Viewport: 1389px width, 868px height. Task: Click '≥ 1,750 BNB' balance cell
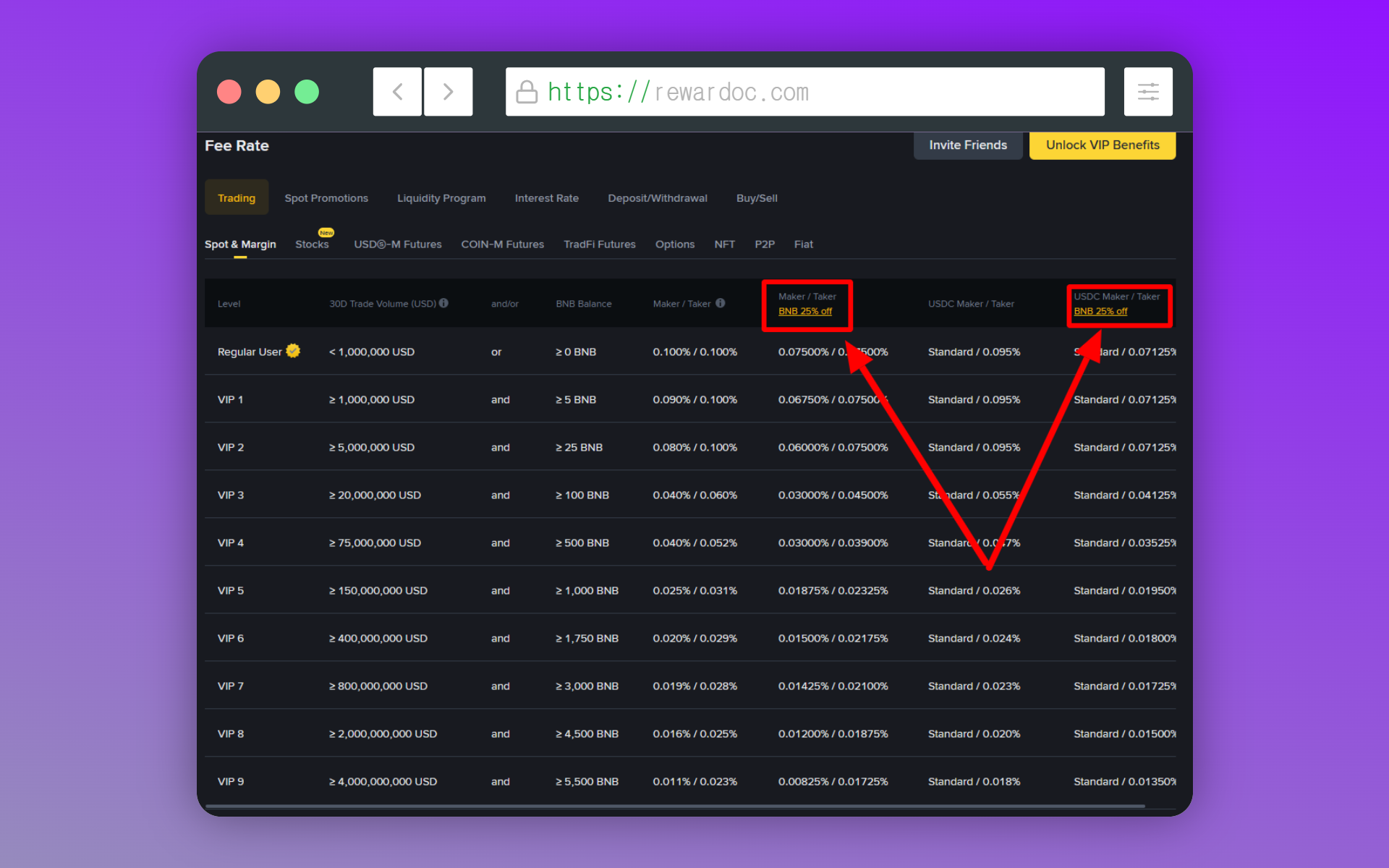(587, 638)
